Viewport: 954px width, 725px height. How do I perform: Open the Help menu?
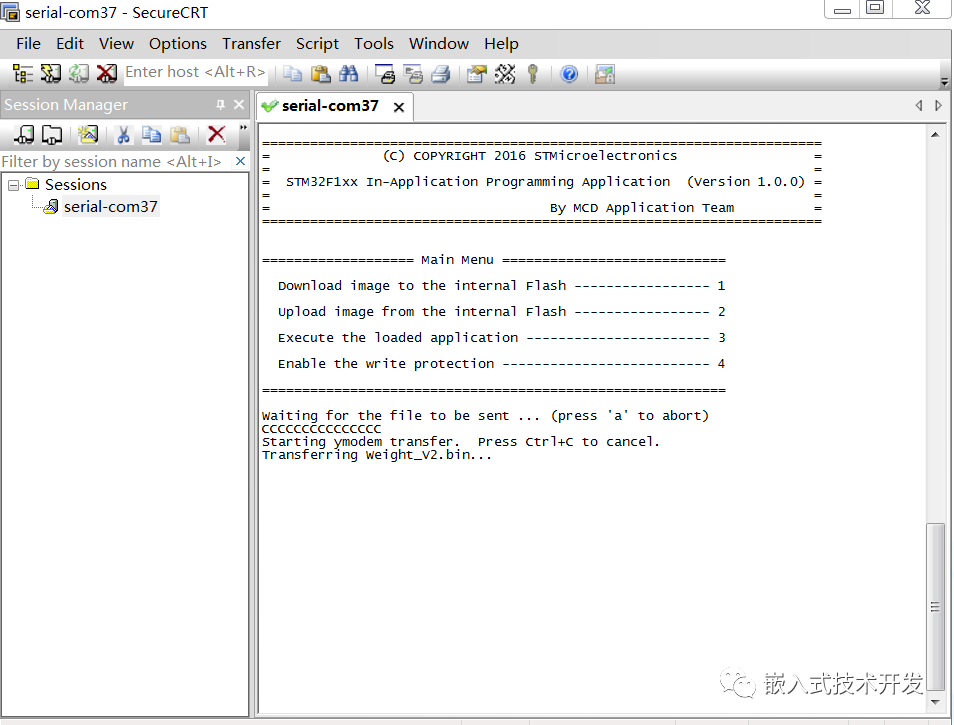[501, 44]
